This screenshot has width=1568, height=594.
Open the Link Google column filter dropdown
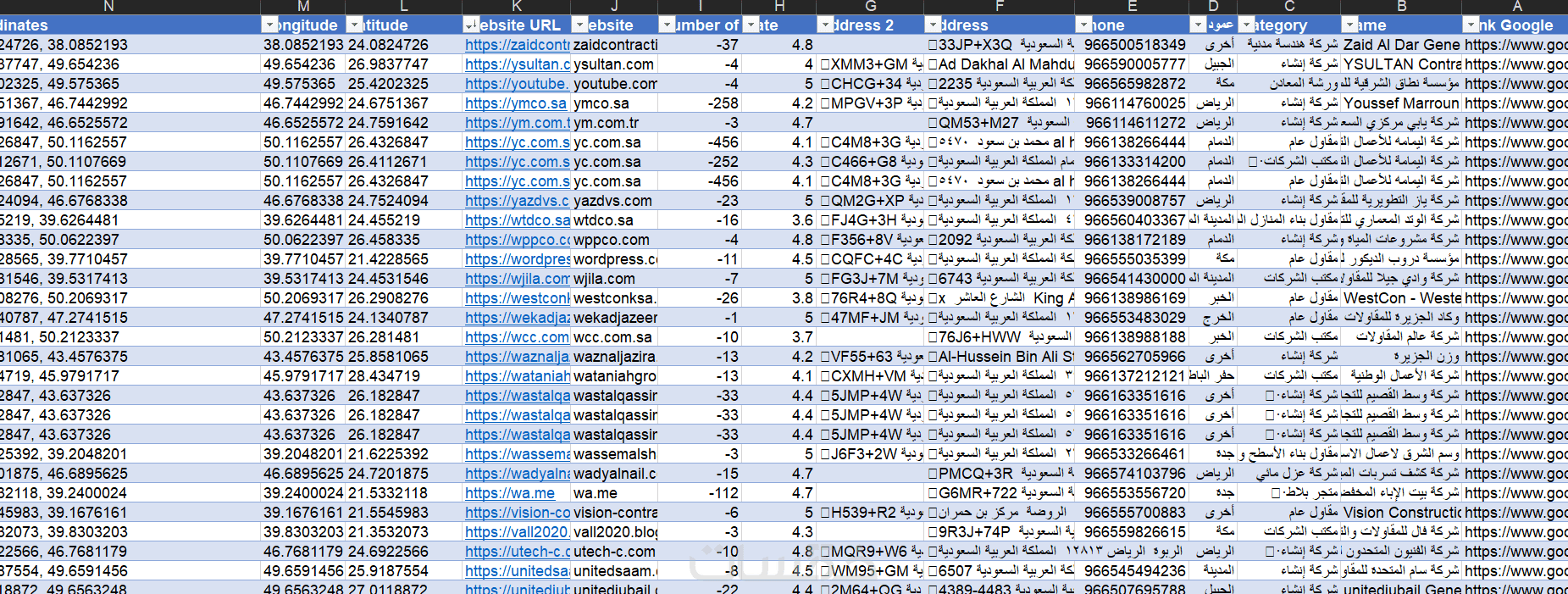tap(1471, 25)
